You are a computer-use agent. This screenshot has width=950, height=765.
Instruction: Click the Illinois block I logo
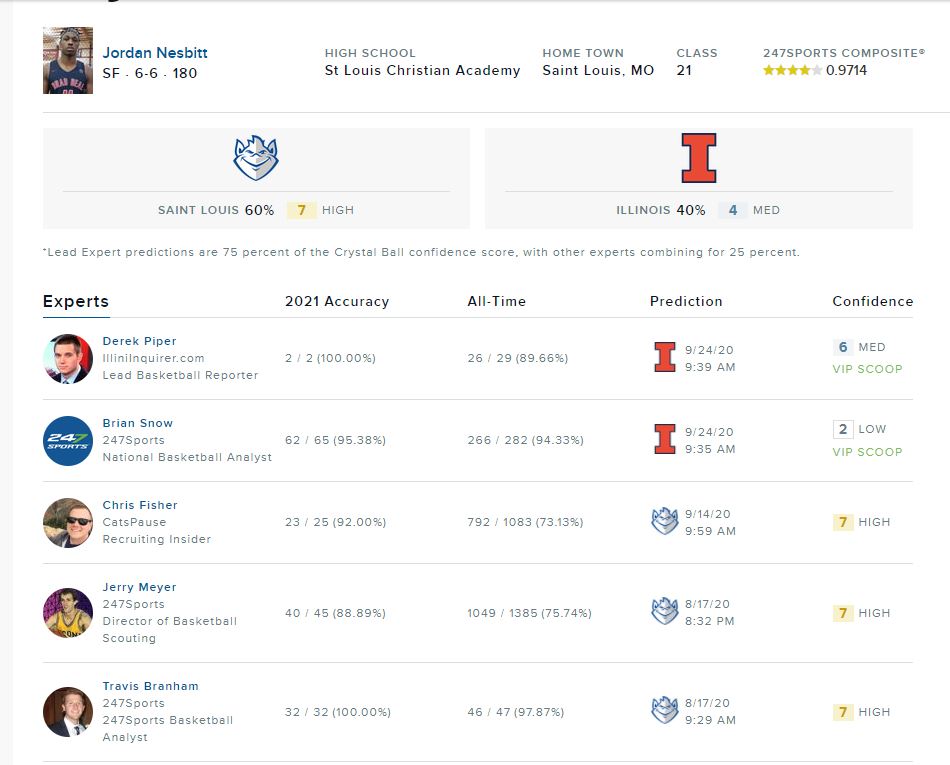click(699, 158)
